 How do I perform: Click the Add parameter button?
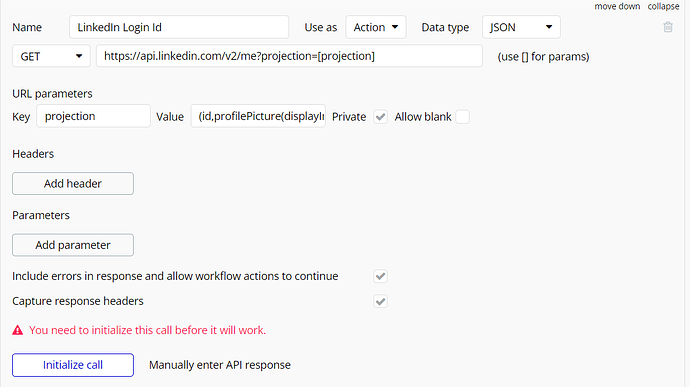point(73,245)
